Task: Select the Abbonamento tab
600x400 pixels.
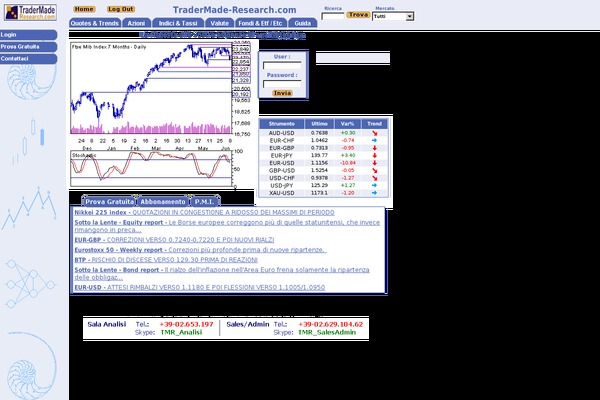Action: (163, 201)
